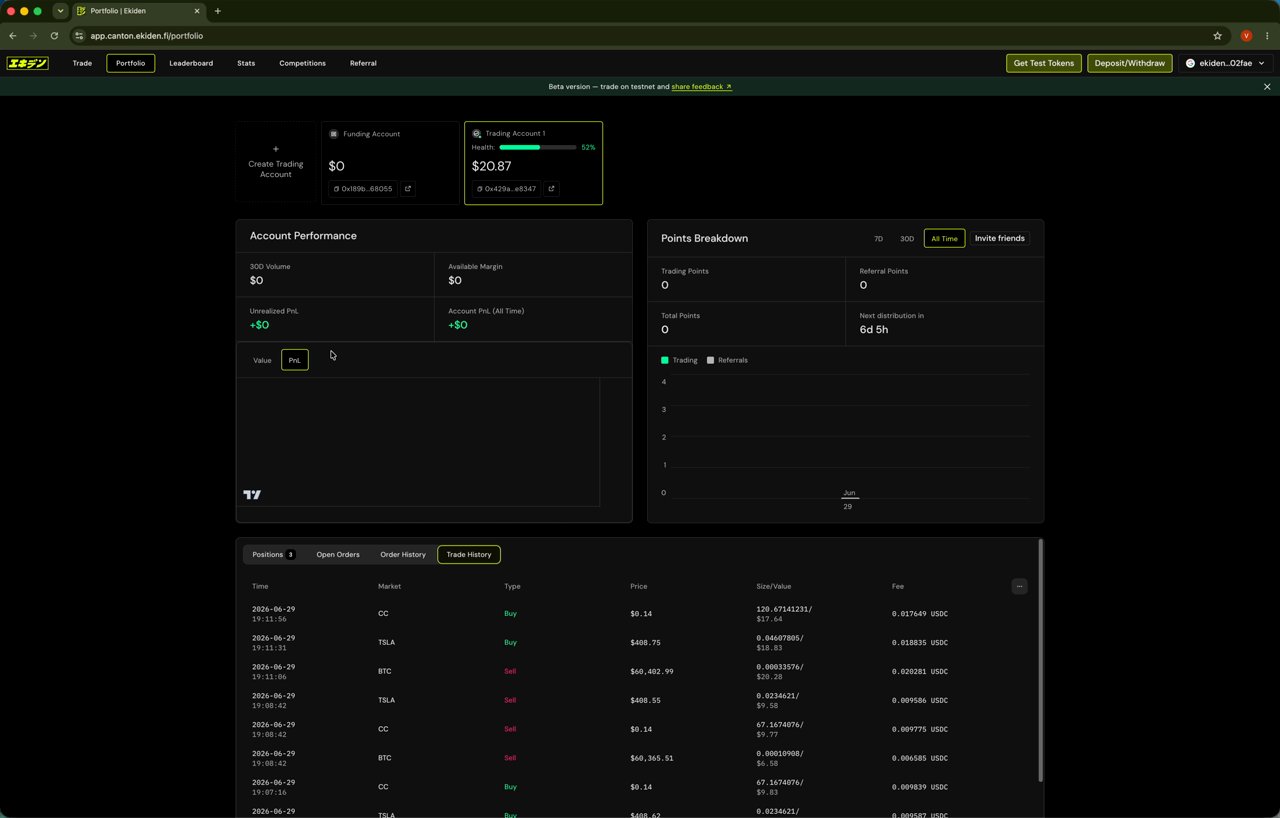Select the PnL chart view
This screenshot has width=1280, height=818.
coord(295,360)
